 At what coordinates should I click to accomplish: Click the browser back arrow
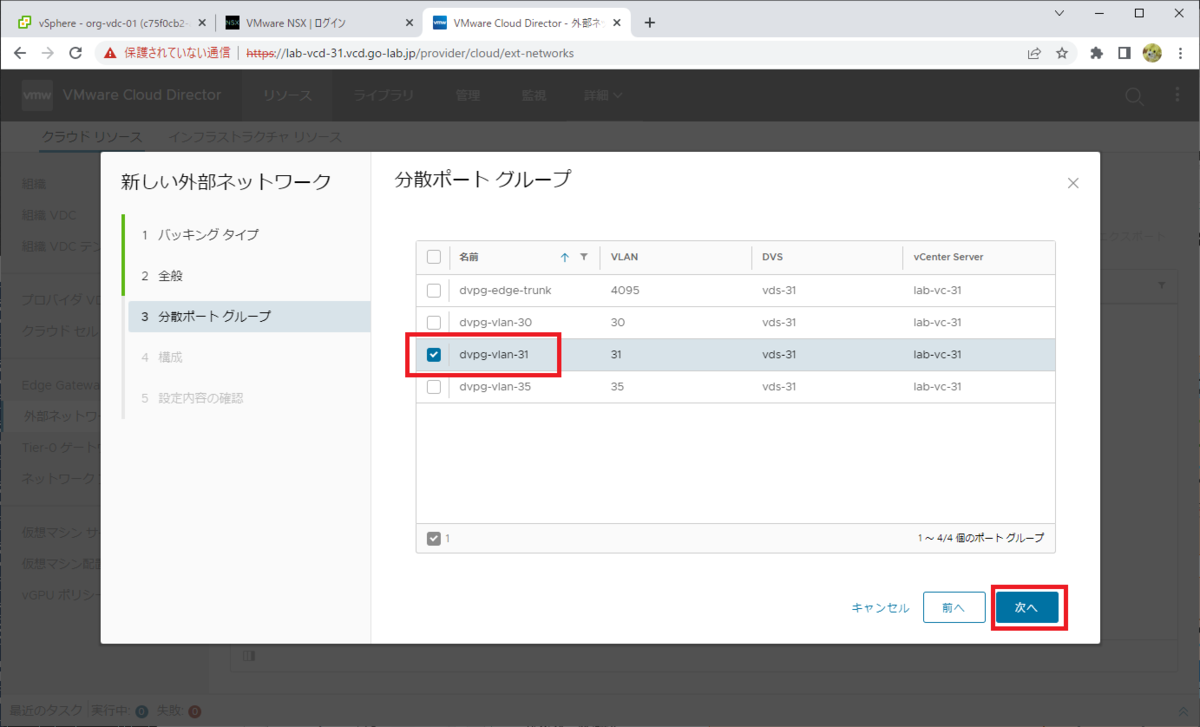point(20,53)
